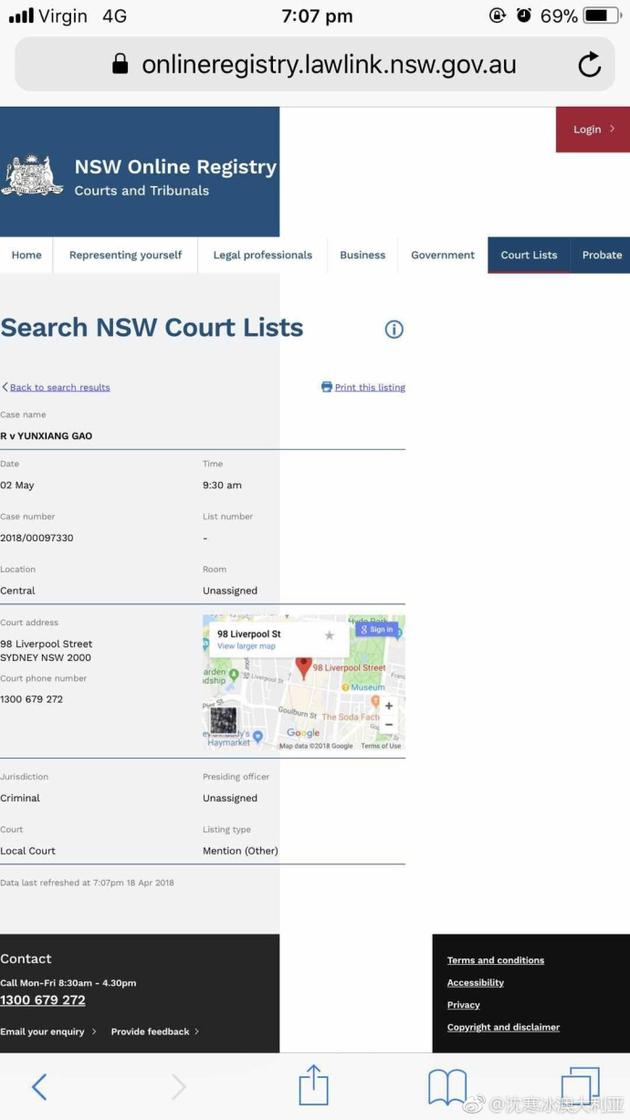Switch to the Business tab
This screenshot has height=1120, width=630.
362,255
